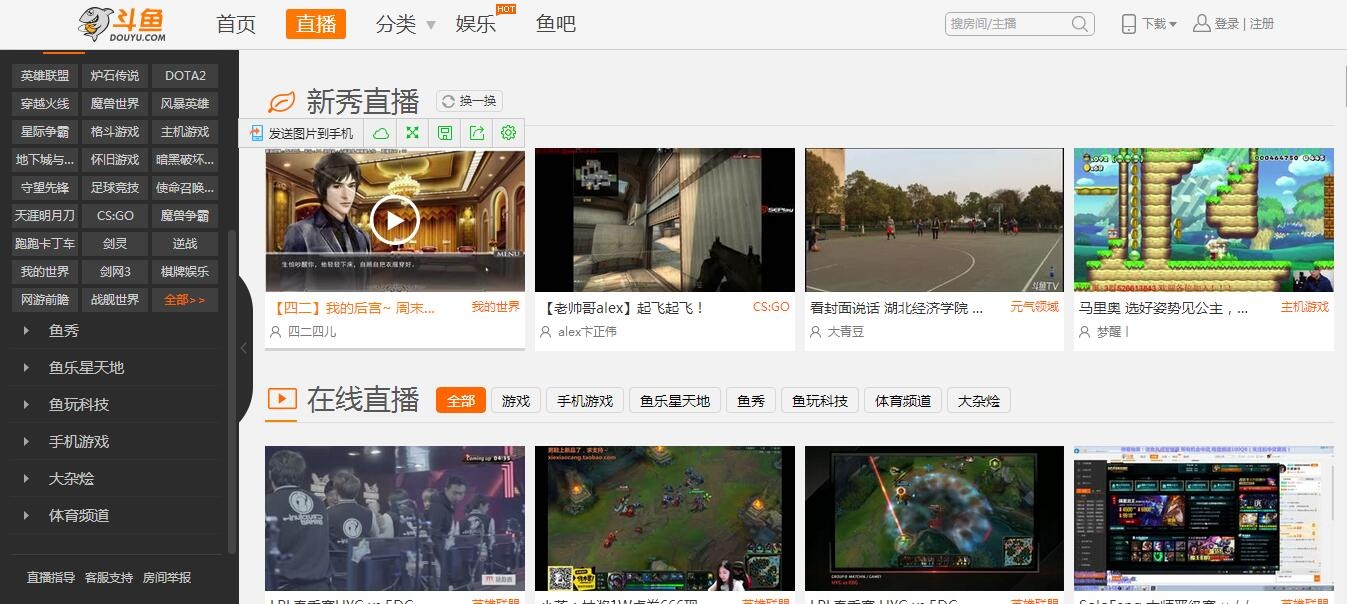
Task: Click stream title 【四二】我的后宫~ 周末
Action: tap(354, 308)
